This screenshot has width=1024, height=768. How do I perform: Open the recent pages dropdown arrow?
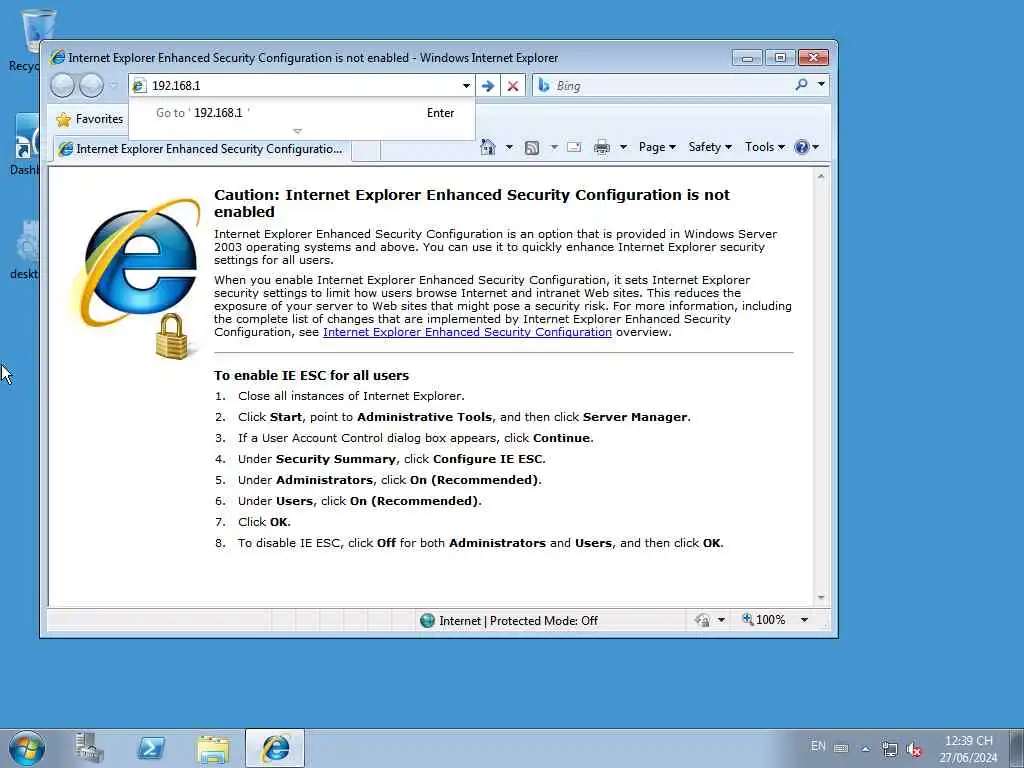point(114,86)
